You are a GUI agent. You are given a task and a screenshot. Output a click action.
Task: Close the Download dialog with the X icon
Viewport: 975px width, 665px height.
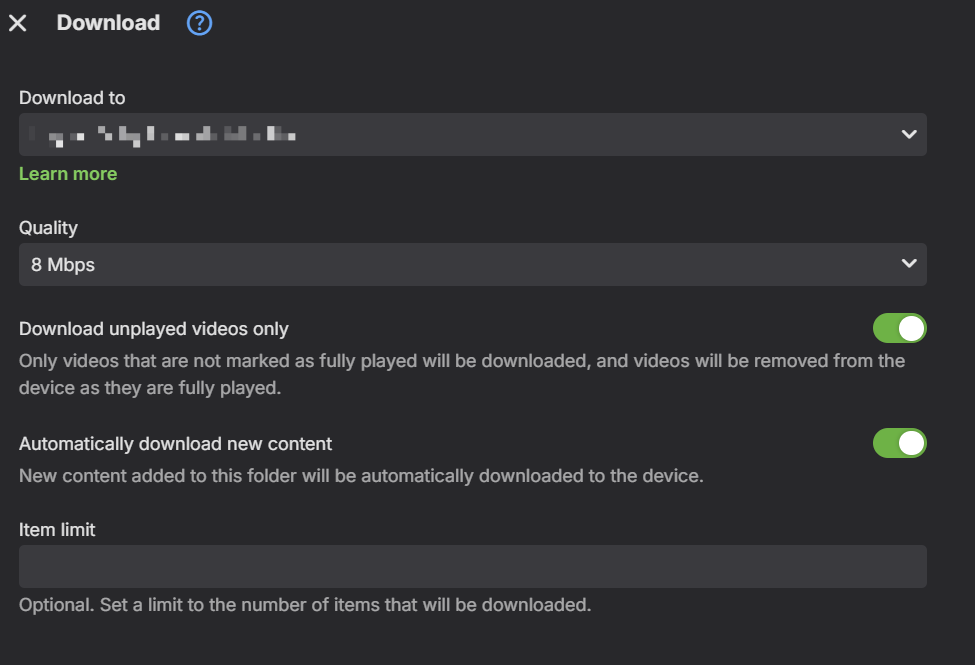click(17, 23)
